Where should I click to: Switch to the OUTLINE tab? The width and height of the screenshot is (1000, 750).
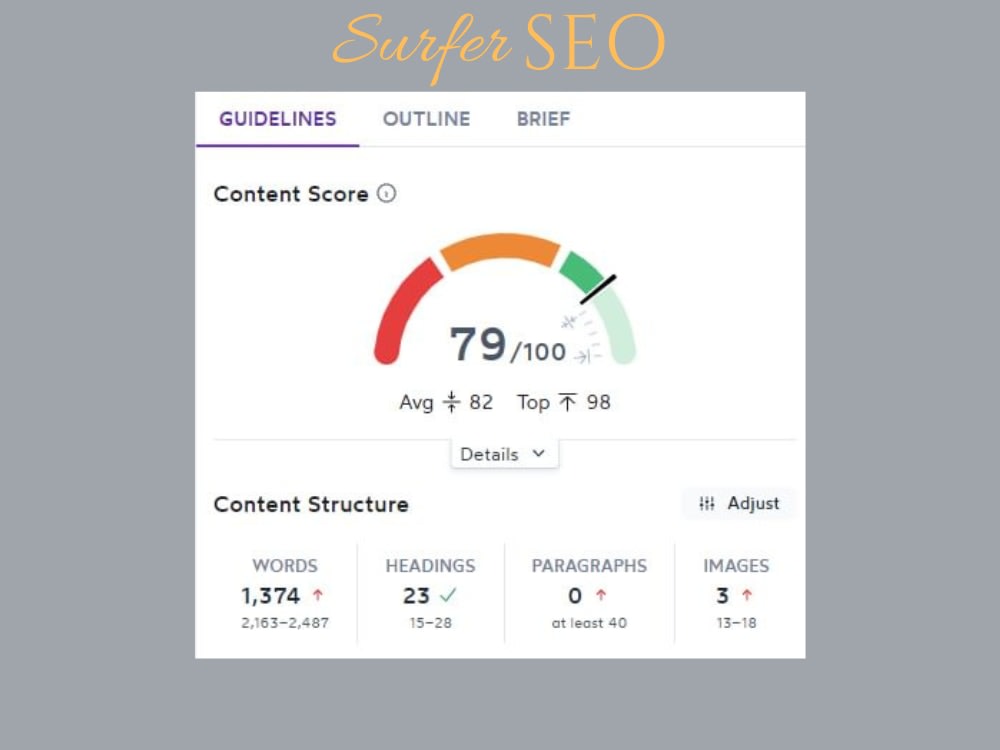tap(426, 119)
